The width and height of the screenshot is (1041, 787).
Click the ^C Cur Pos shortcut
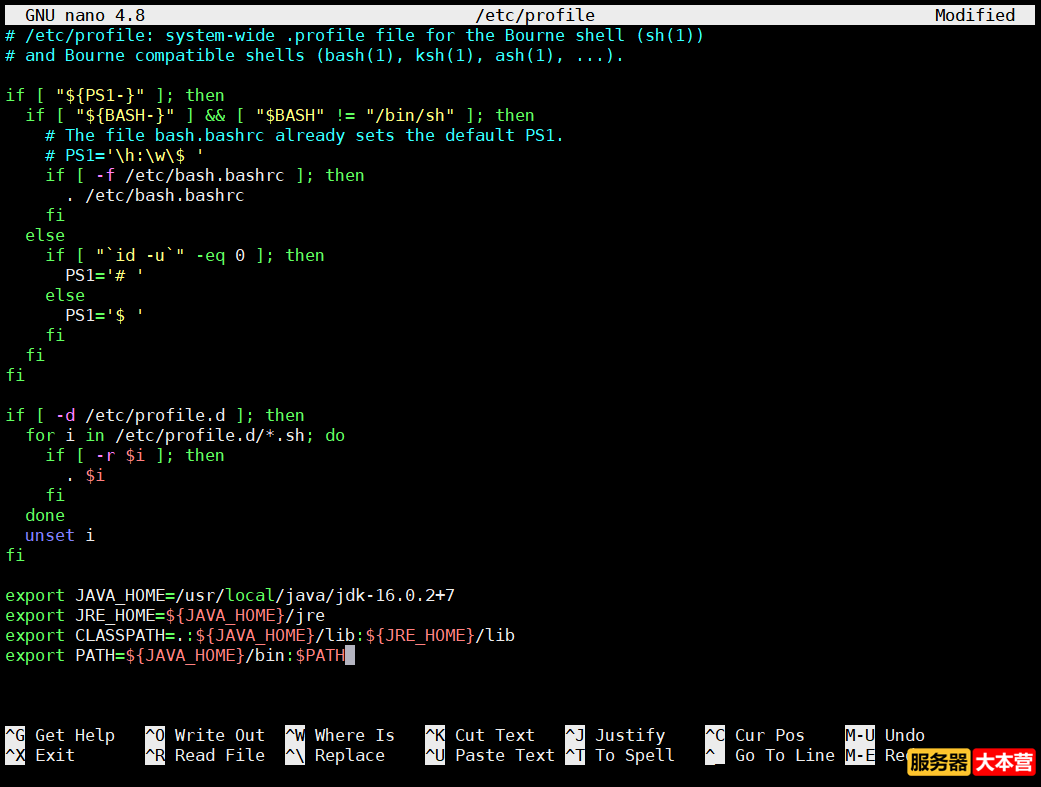click(x=755, y=735)
